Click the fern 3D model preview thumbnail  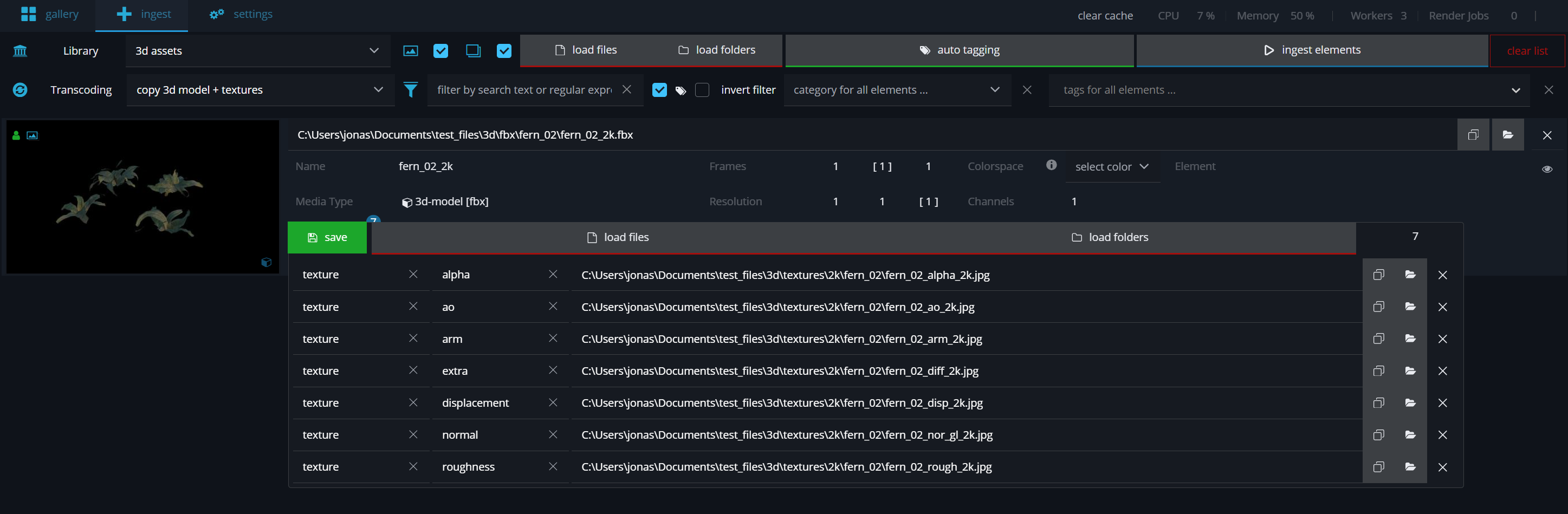click(142, 197)
